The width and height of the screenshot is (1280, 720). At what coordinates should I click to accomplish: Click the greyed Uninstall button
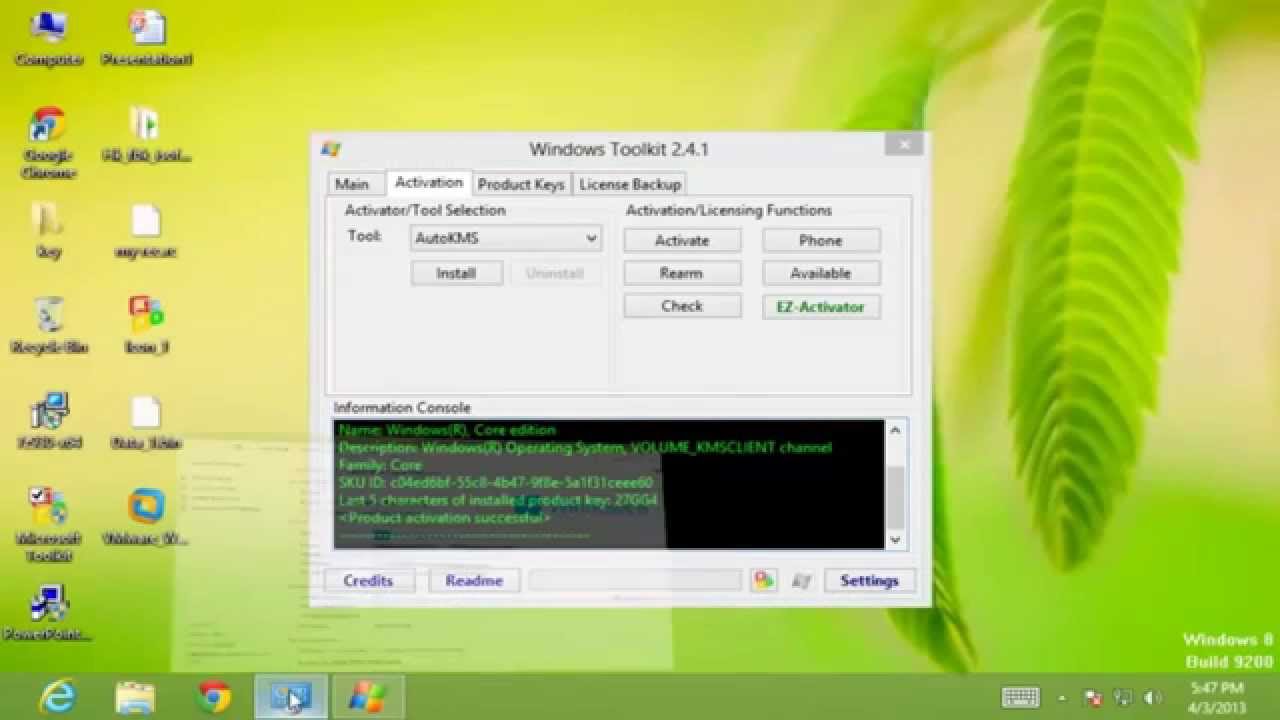tap(554, 273)
